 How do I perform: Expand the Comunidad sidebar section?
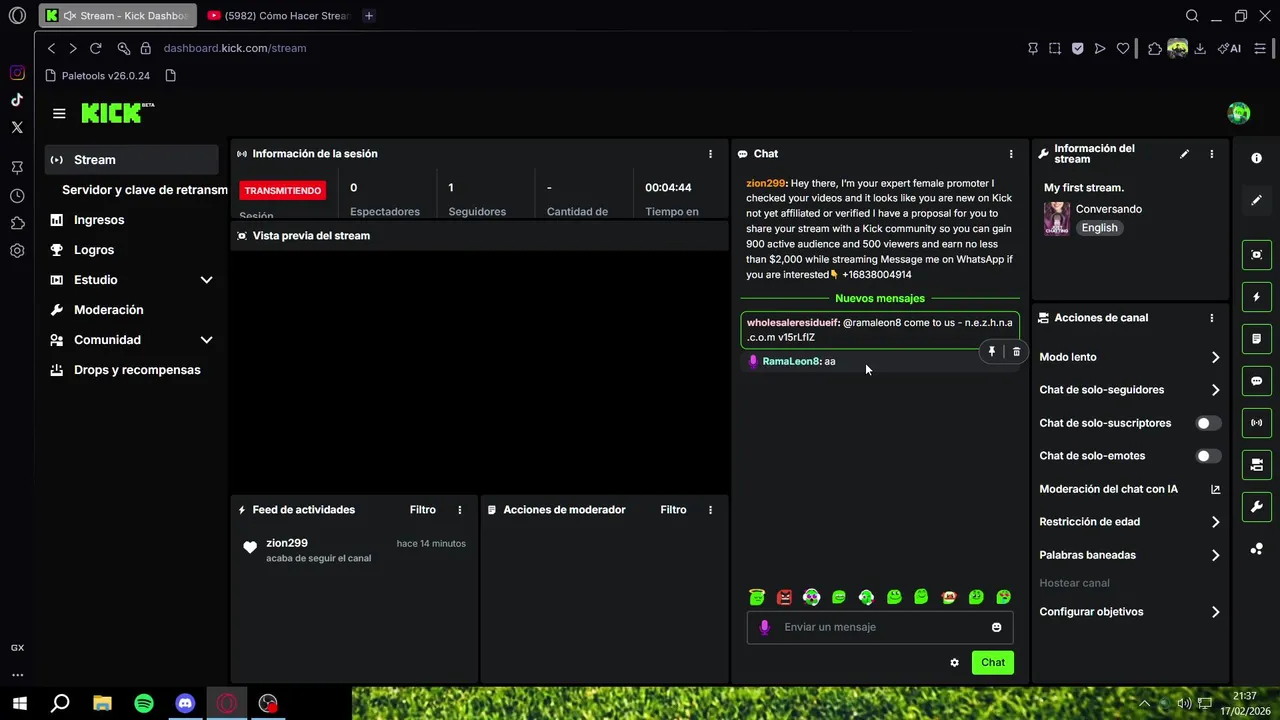131,340
